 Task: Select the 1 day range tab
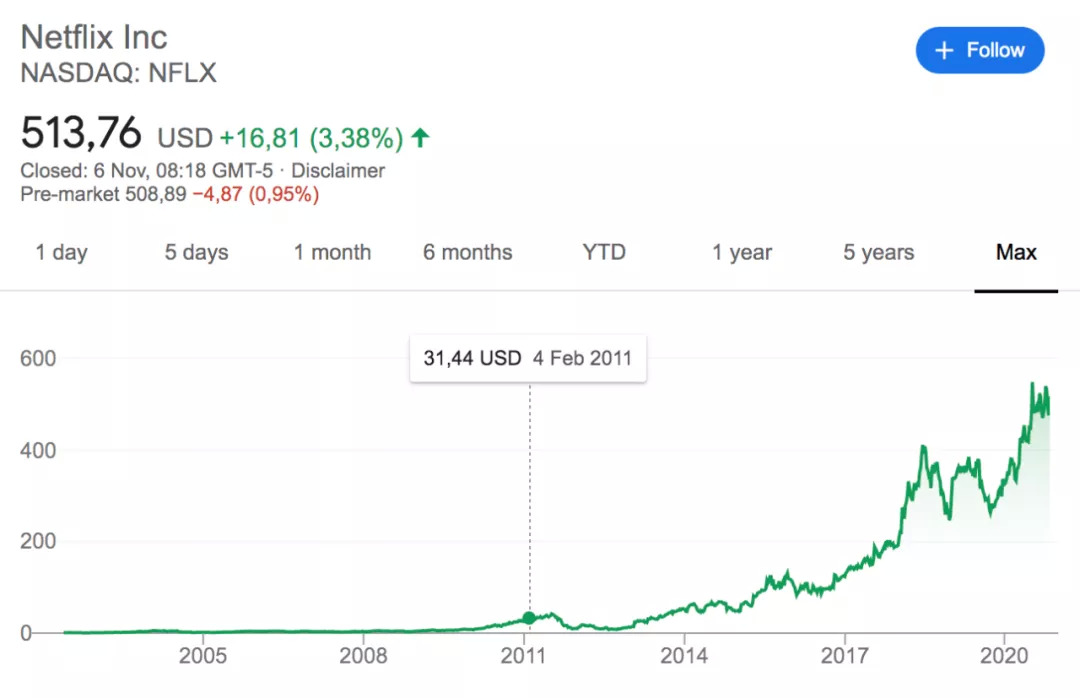click(x=61, y=253)
